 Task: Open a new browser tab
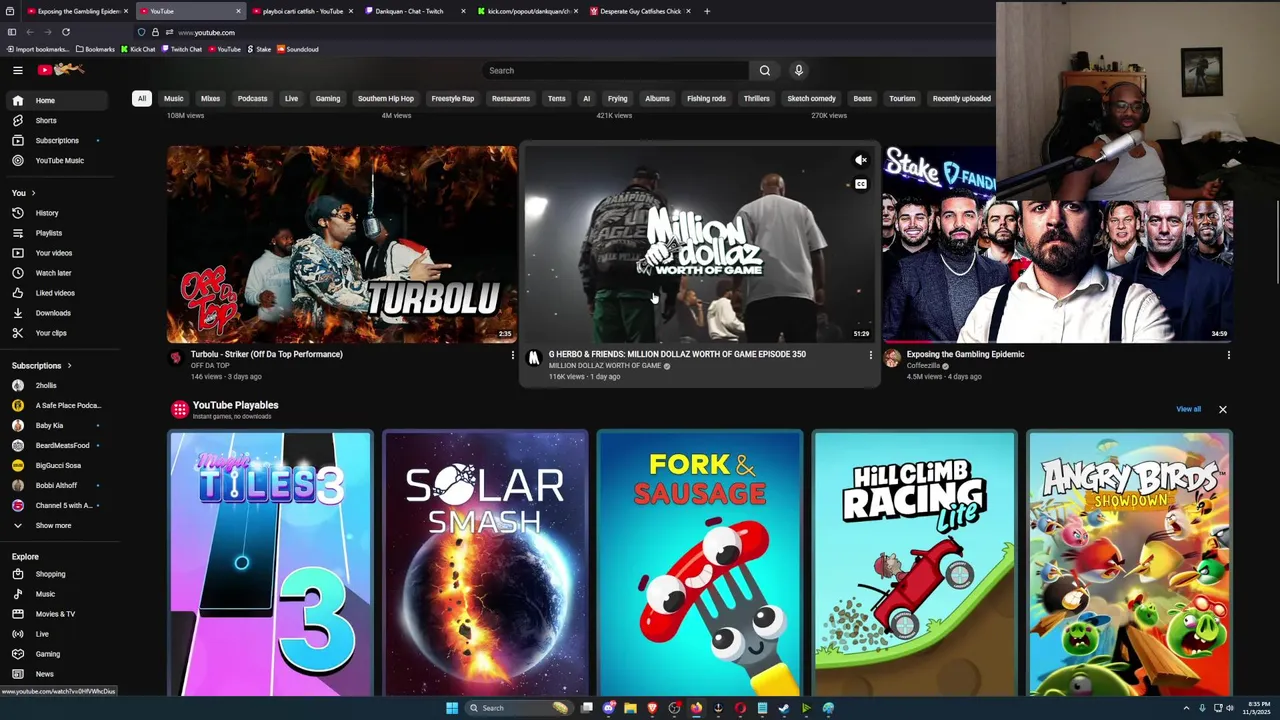click(707, 11)
